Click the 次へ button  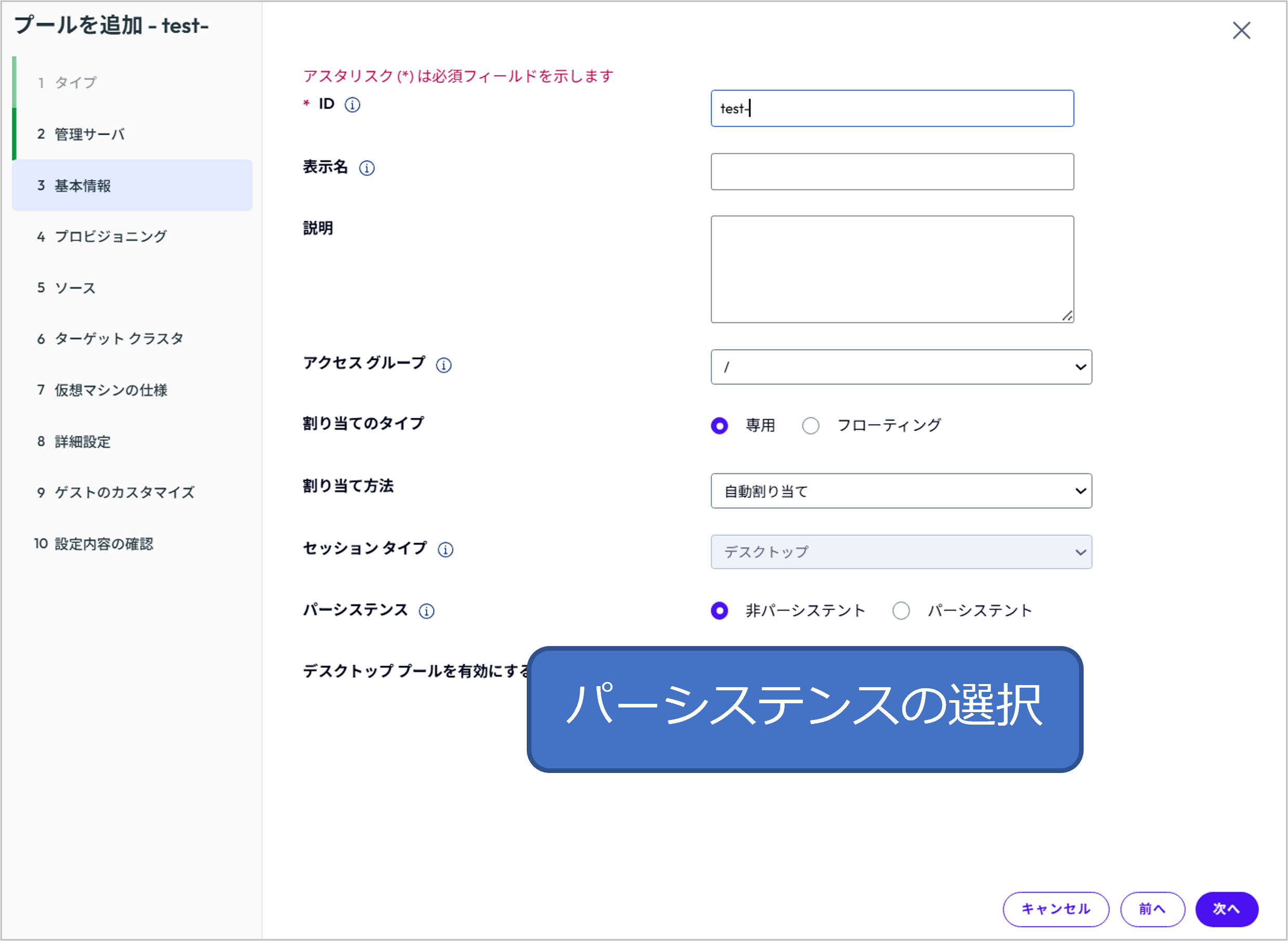1227,909
